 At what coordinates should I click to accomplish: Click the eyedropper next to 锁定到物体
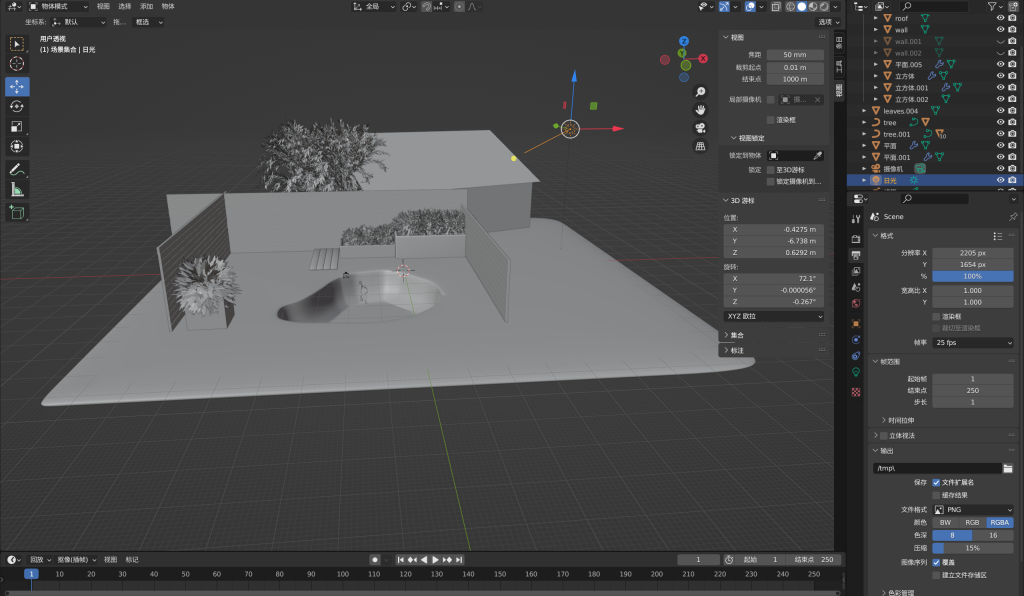click(817, 156)
